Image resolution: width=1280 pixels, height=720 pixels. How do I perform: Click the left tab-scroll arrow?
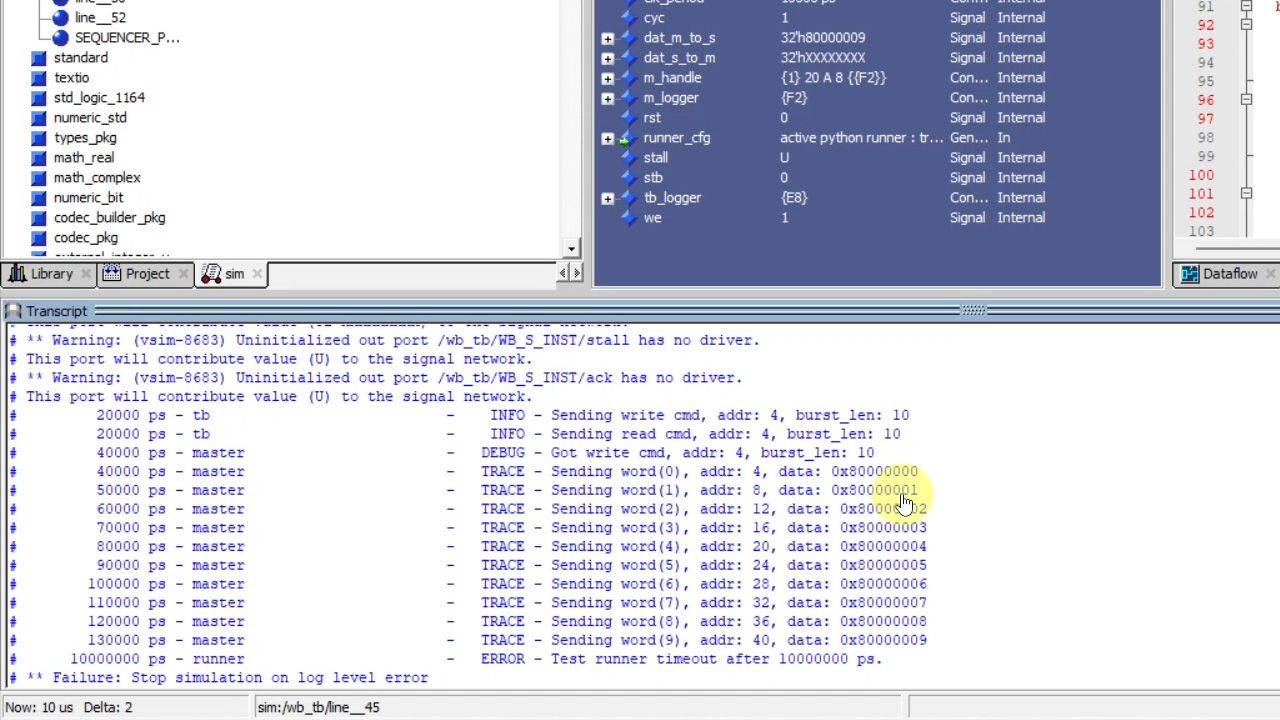[x=563, y=274]
